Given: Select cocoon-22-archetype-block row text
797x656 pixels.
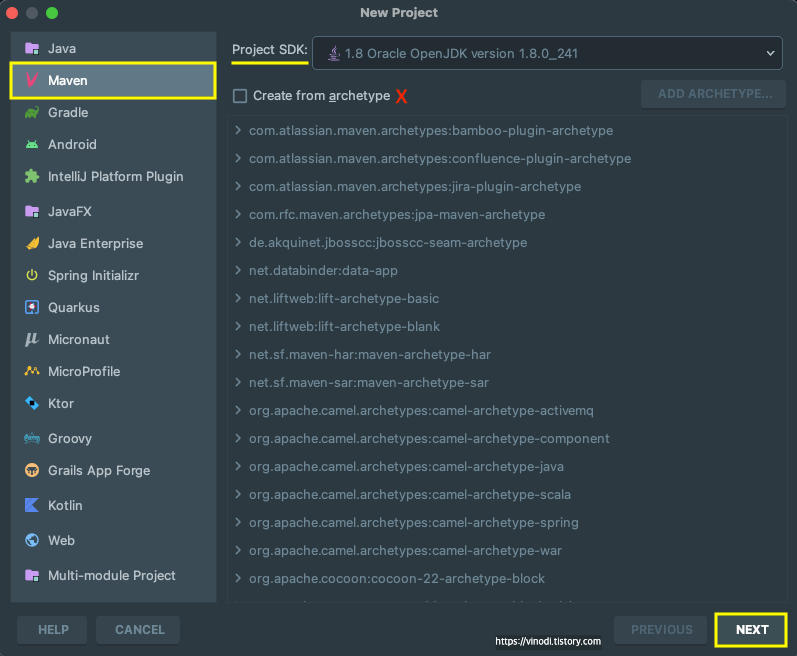Looking at the screenshot, I should 396,578.
